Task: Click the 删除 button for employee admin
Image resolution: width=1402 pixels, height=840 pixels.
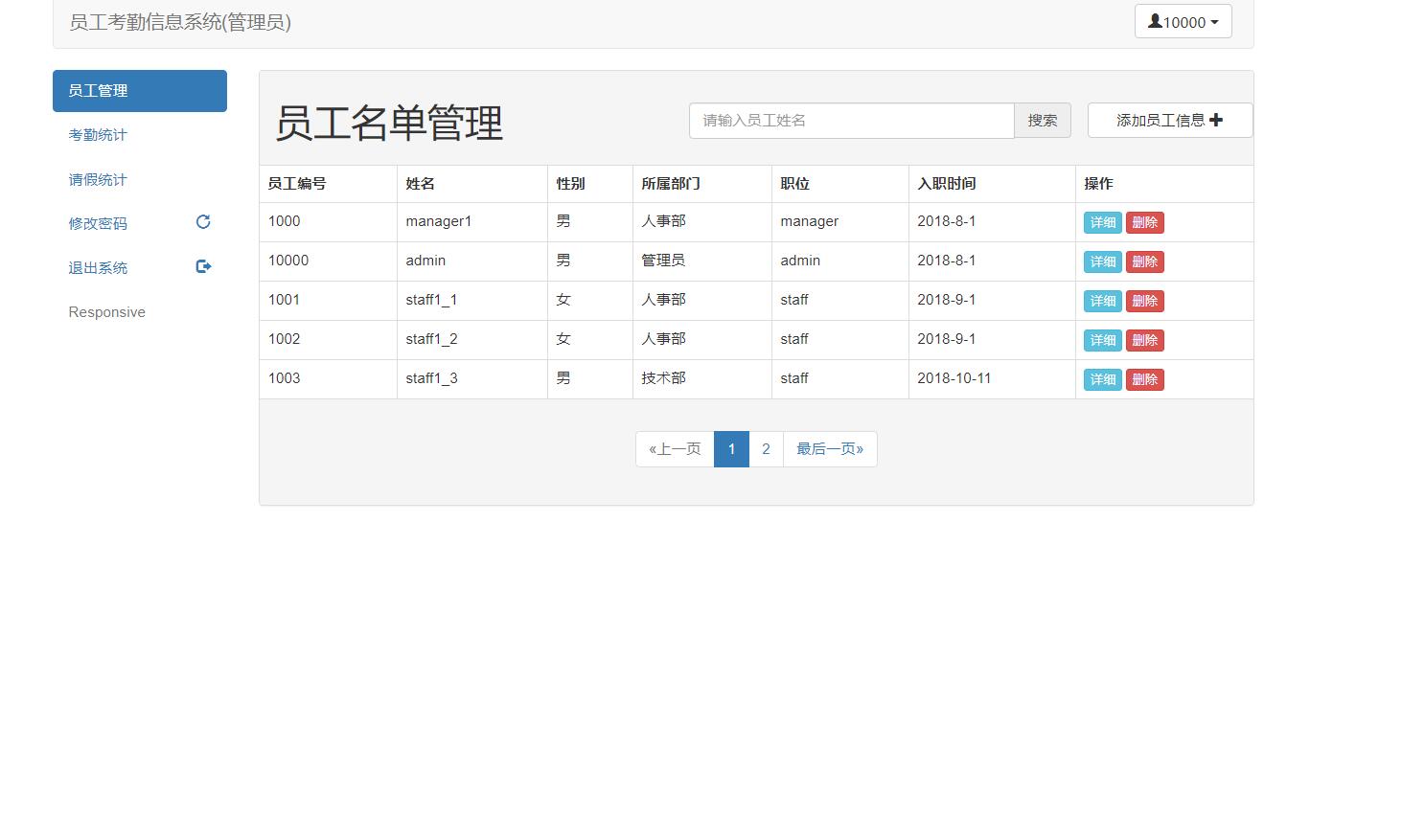Action: [1144, 261]
